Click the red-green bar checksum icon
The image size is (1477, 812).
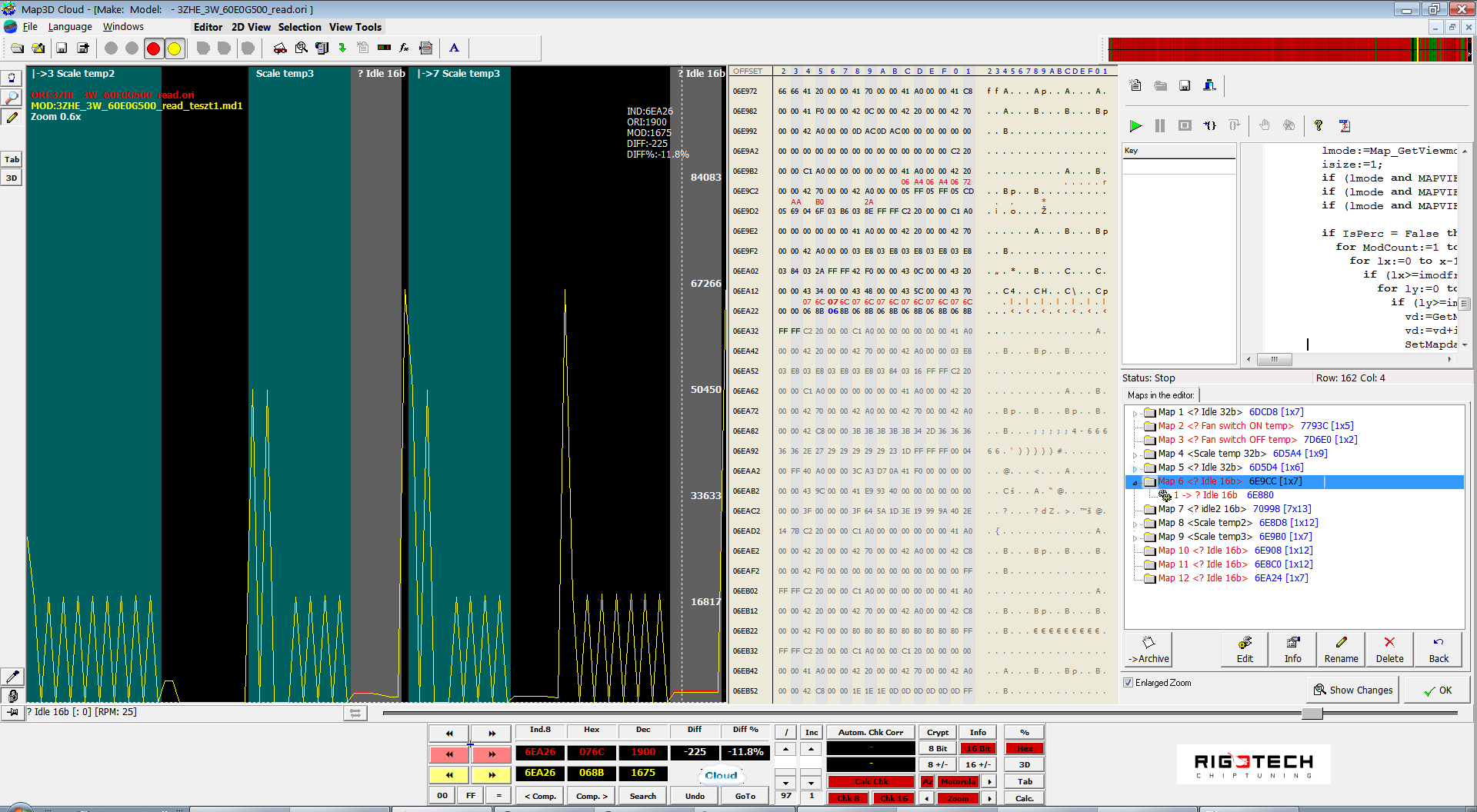click(x=384, y=48)
